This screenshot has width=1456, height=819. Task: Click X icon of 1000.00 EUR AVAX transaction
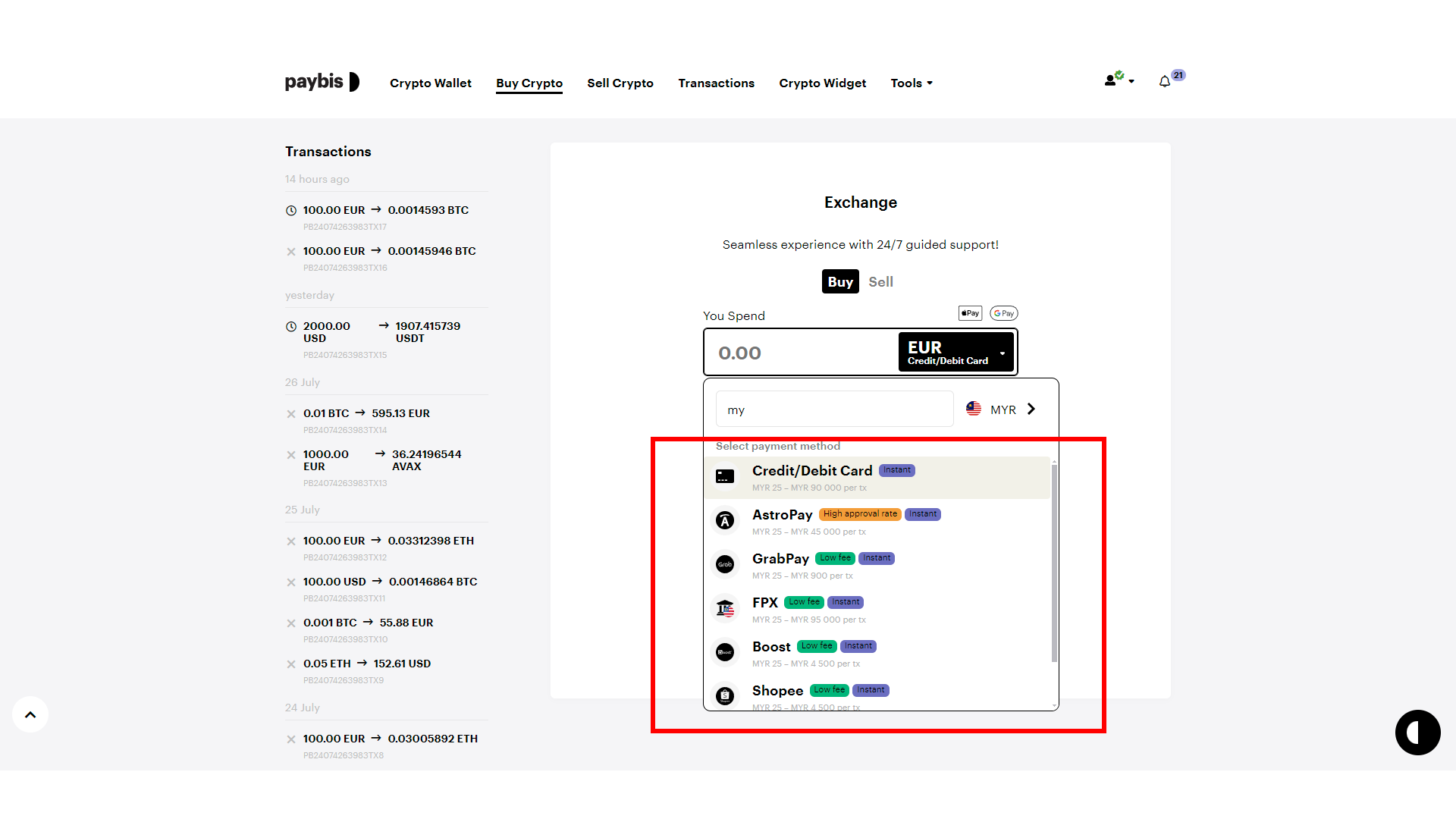[291, 455]
